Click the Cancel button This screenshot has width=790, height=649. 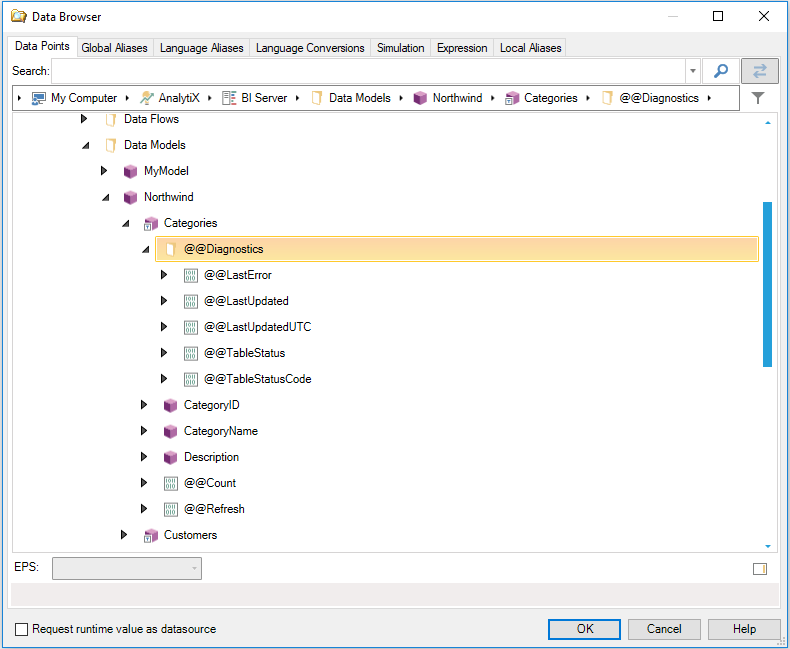point(664,629)
